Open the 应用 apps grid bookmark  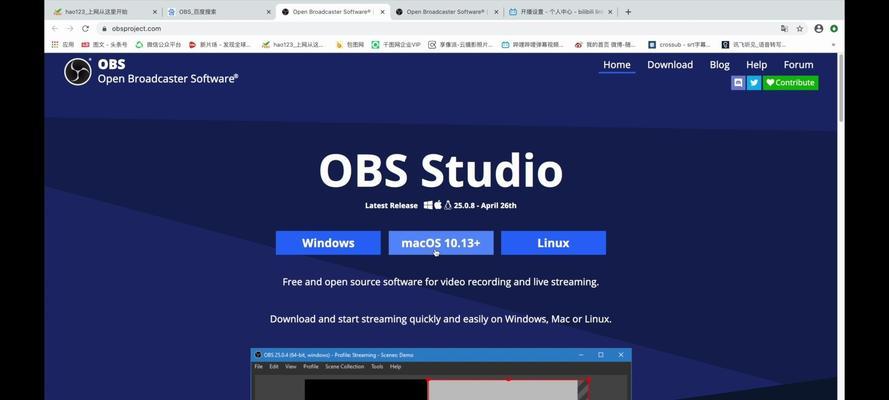(62, 44)
